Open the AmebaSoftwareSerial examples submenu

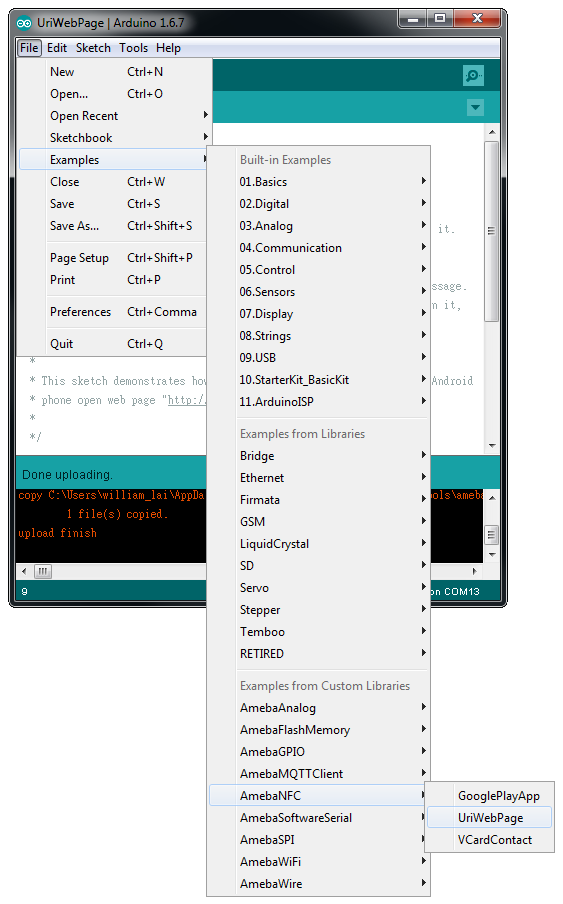click(319, 818)
